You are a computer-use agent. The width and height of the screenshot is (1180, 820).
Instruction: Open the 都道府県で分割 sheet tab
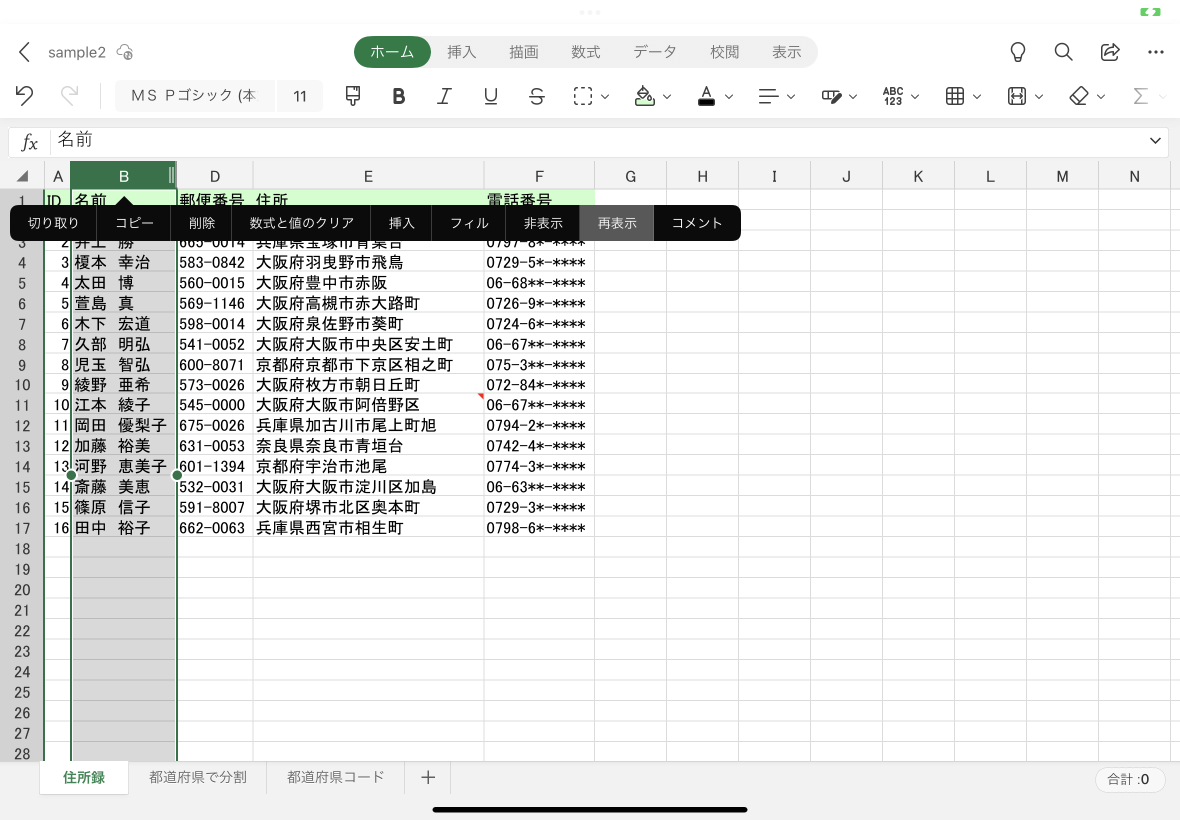pyautogui.click(x=197, y=777)
